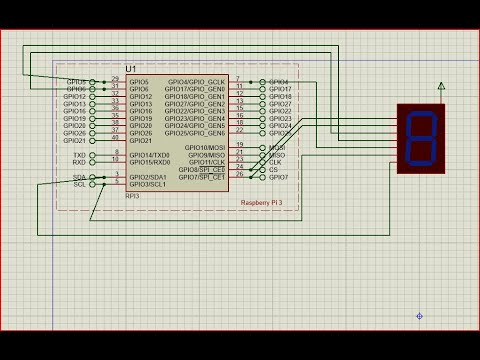Select the SDA terminal circle

click(92, 177)
